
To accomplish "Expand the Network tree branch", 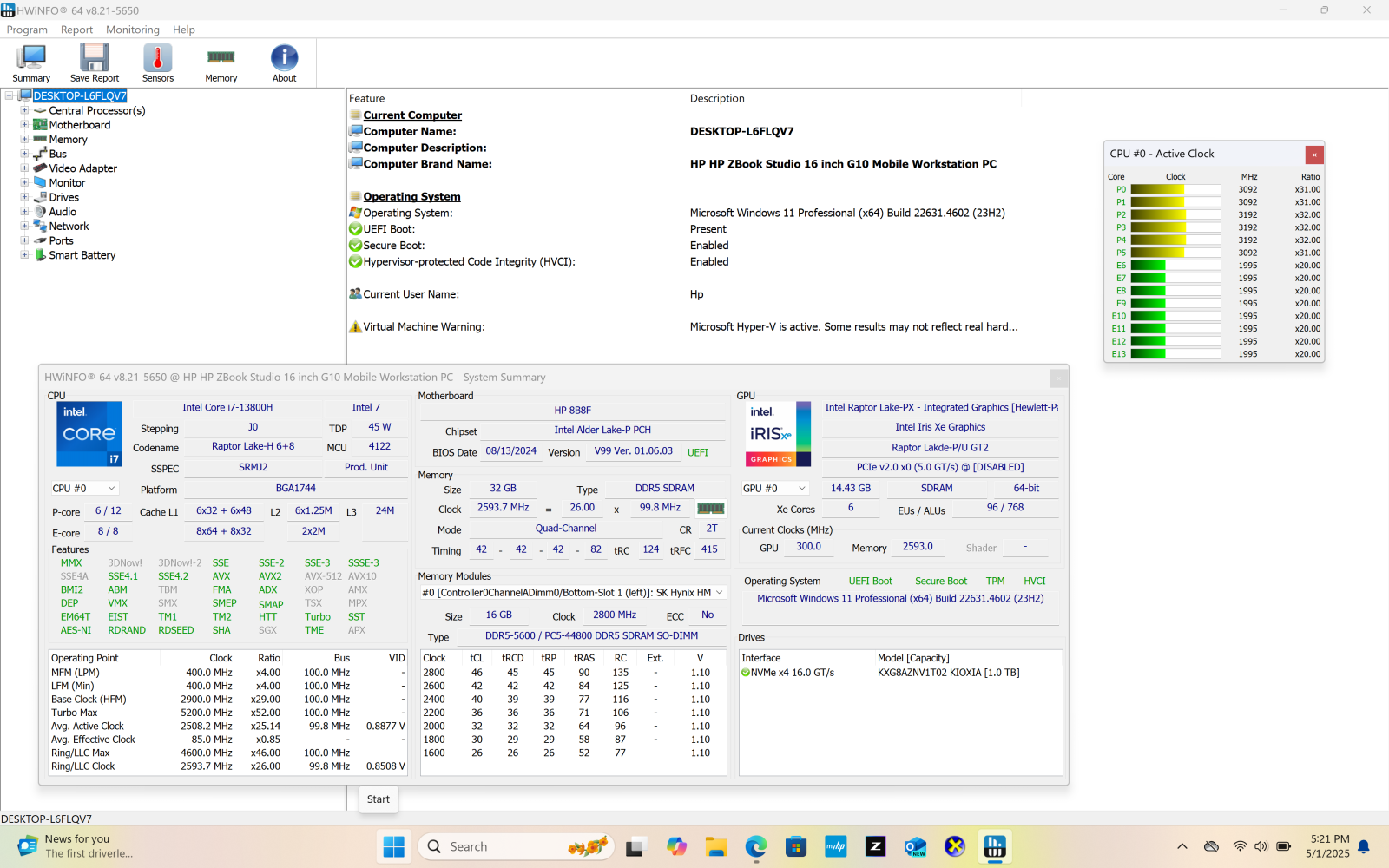I will (x=24, y=227).
